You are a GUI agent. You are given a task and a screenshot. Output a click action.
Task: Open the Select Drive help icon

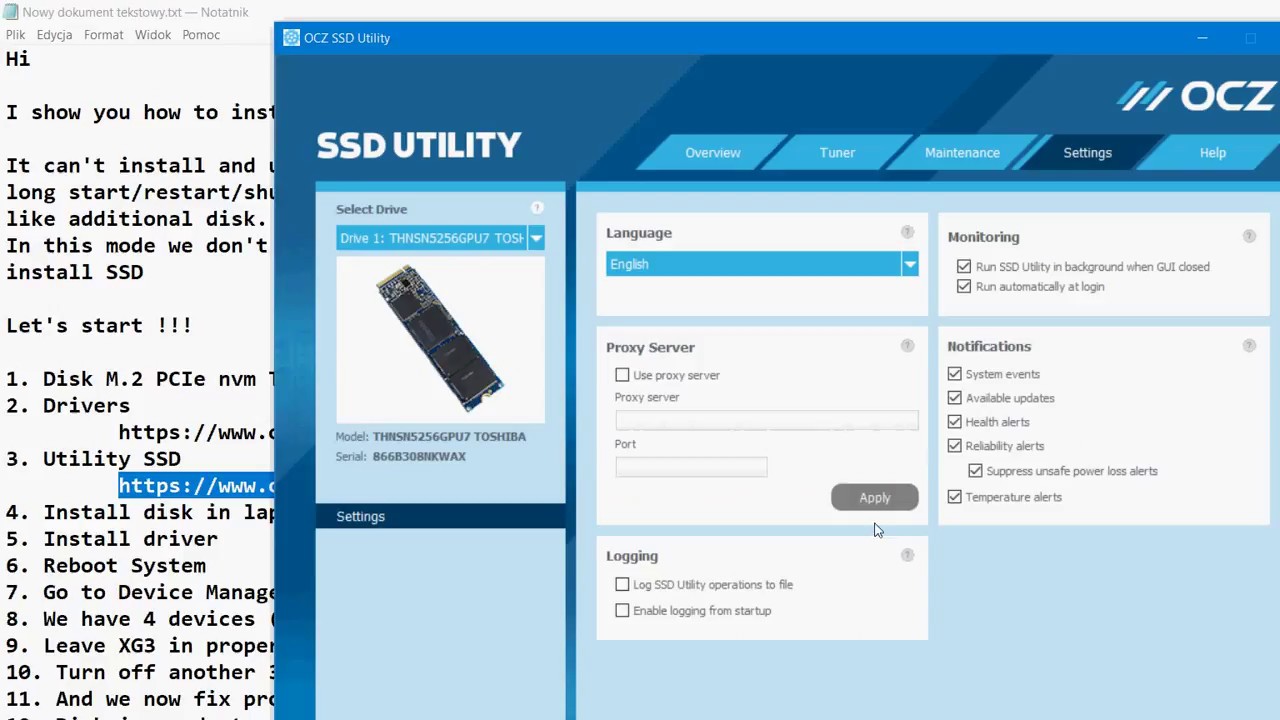(x=537, y=208)
